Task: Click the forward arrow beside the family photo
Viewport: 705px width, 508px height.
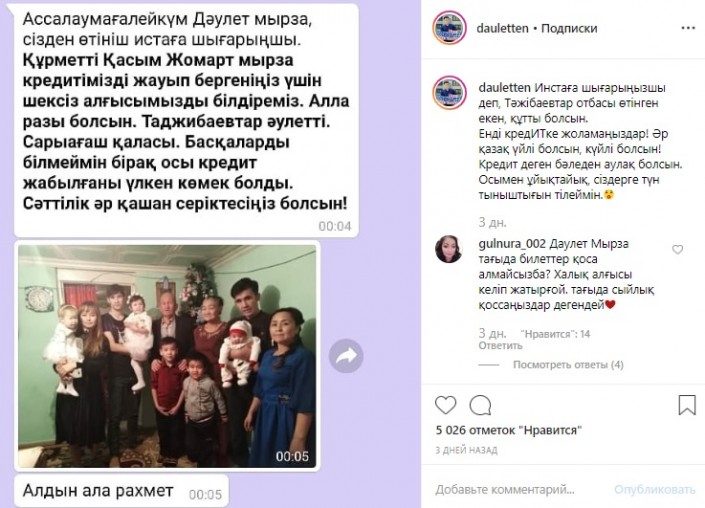Action: (346, 356)
